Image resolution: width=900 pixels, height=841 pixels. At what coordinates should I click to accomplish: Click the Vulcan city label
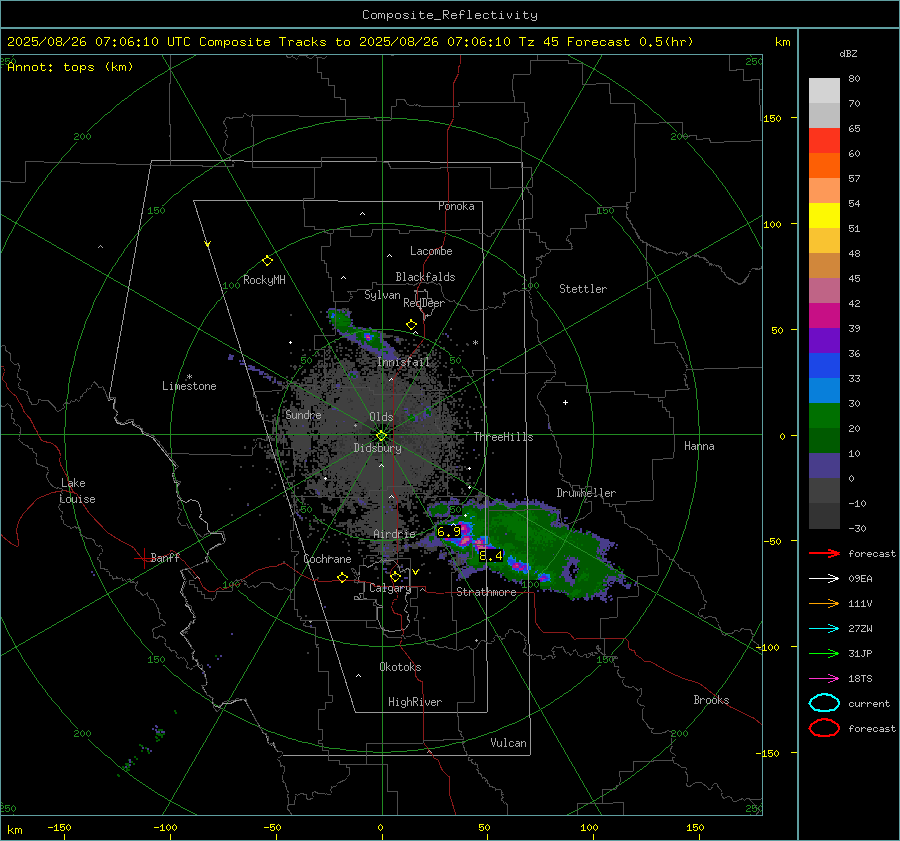tap(508, 743)
